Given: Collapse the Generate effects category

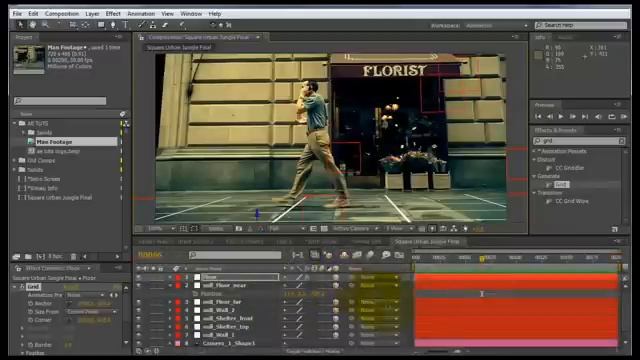Looking at the screenshot, I should click(534, 176).
